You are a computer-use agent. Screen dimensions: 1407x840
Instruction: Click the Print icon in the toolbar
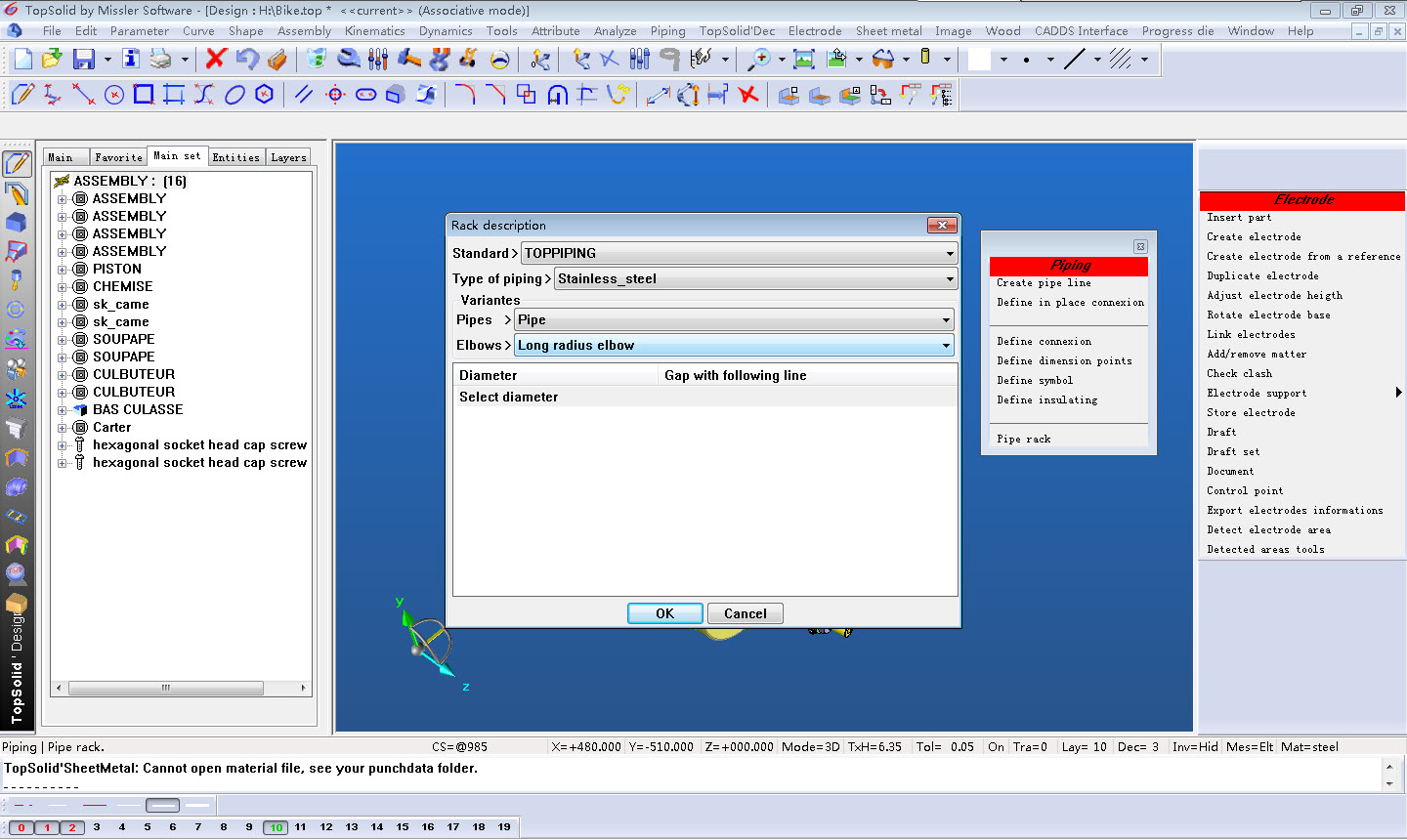point(160,60)
